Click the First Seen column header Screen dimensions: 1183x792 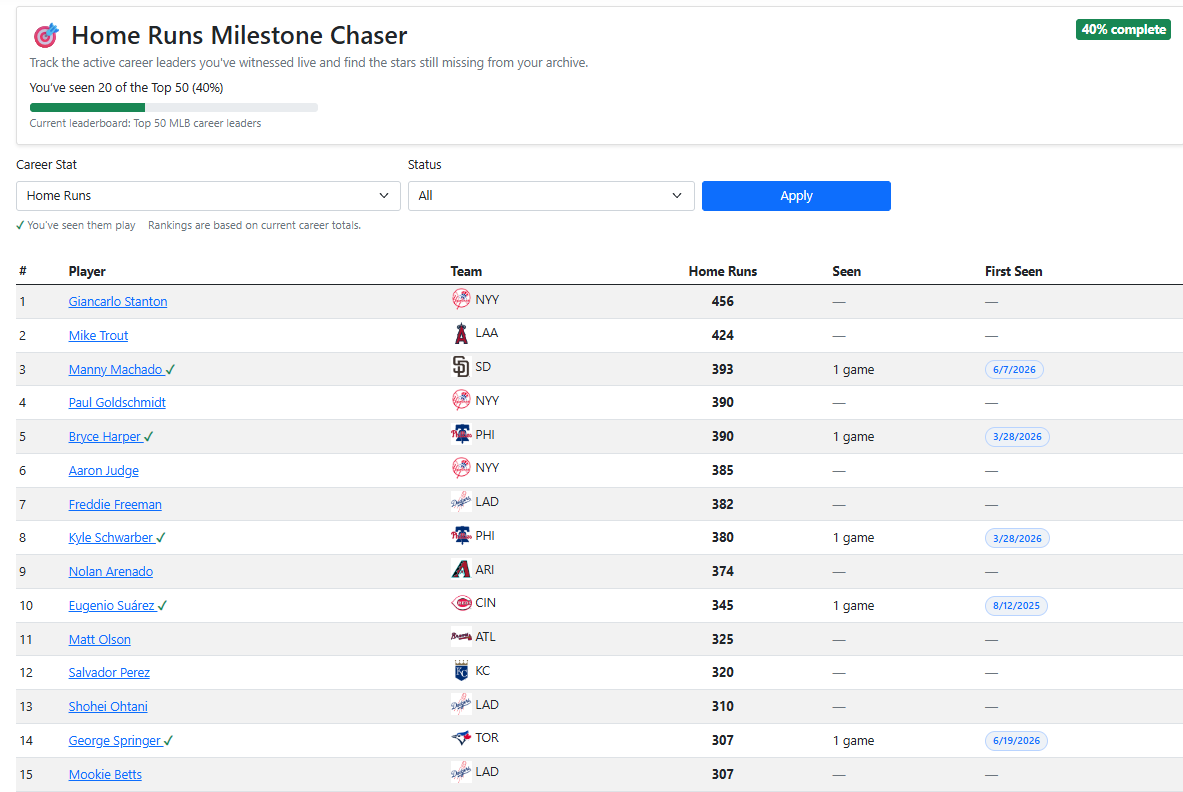point(1013,272)
